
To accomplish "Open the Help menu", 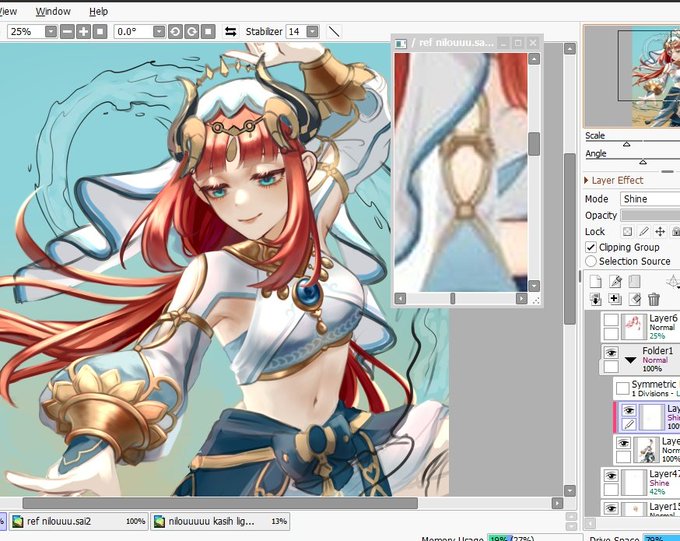I will [98, 12].
